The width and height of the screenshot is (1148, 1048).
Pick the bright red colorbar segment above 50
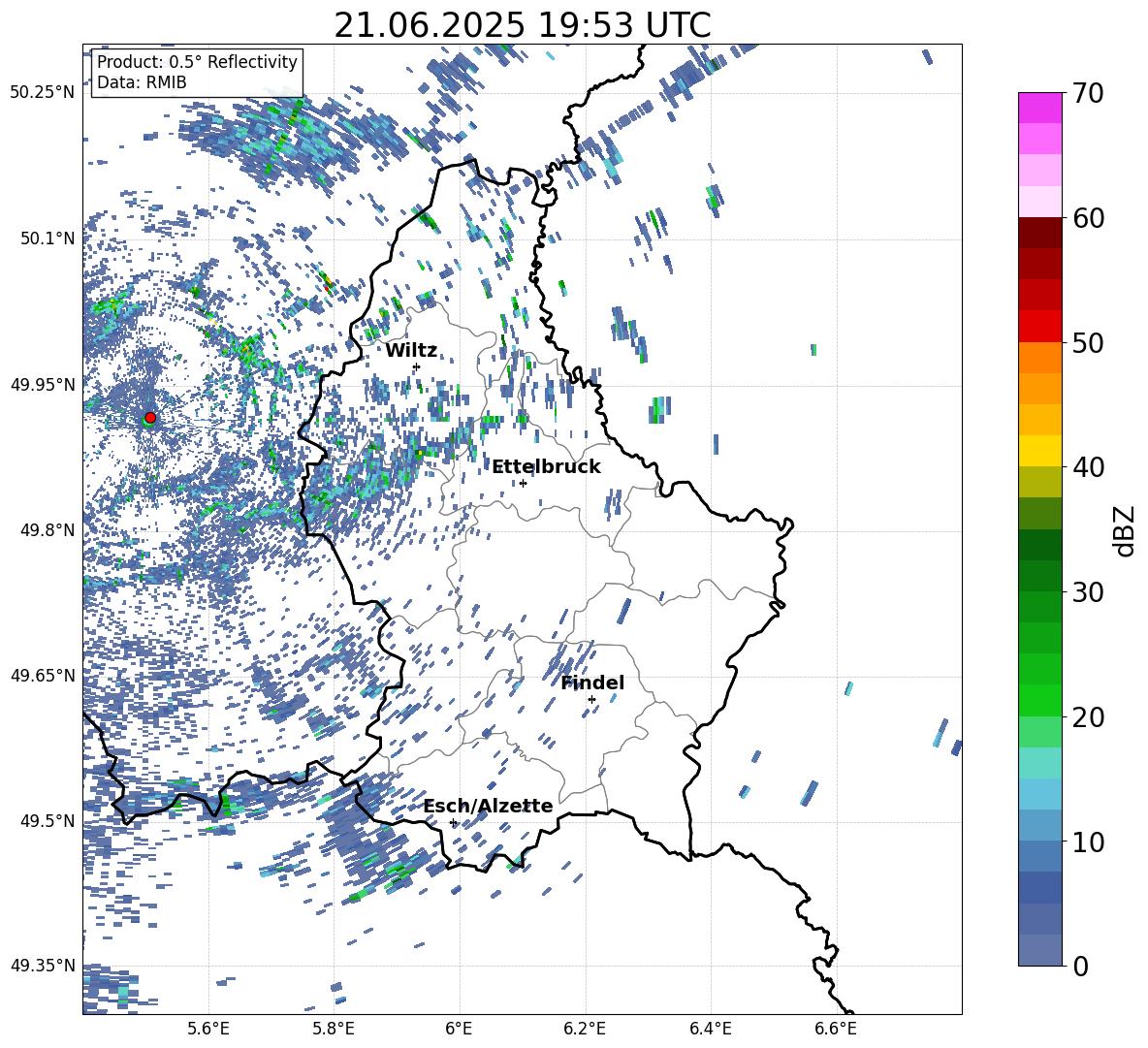pos(1039,327)
